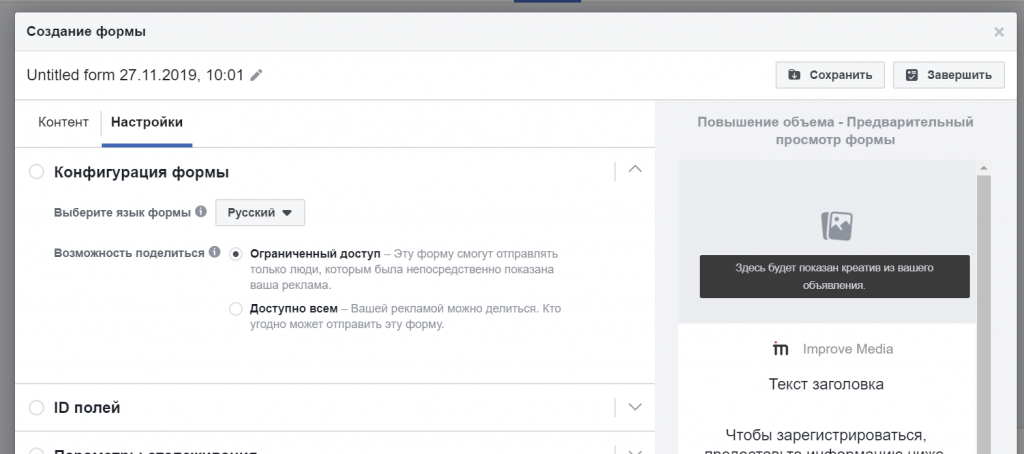Click image placeholder icon in preview
The height and width of the screenshot is (454, 1024).
tap(836, 226)
